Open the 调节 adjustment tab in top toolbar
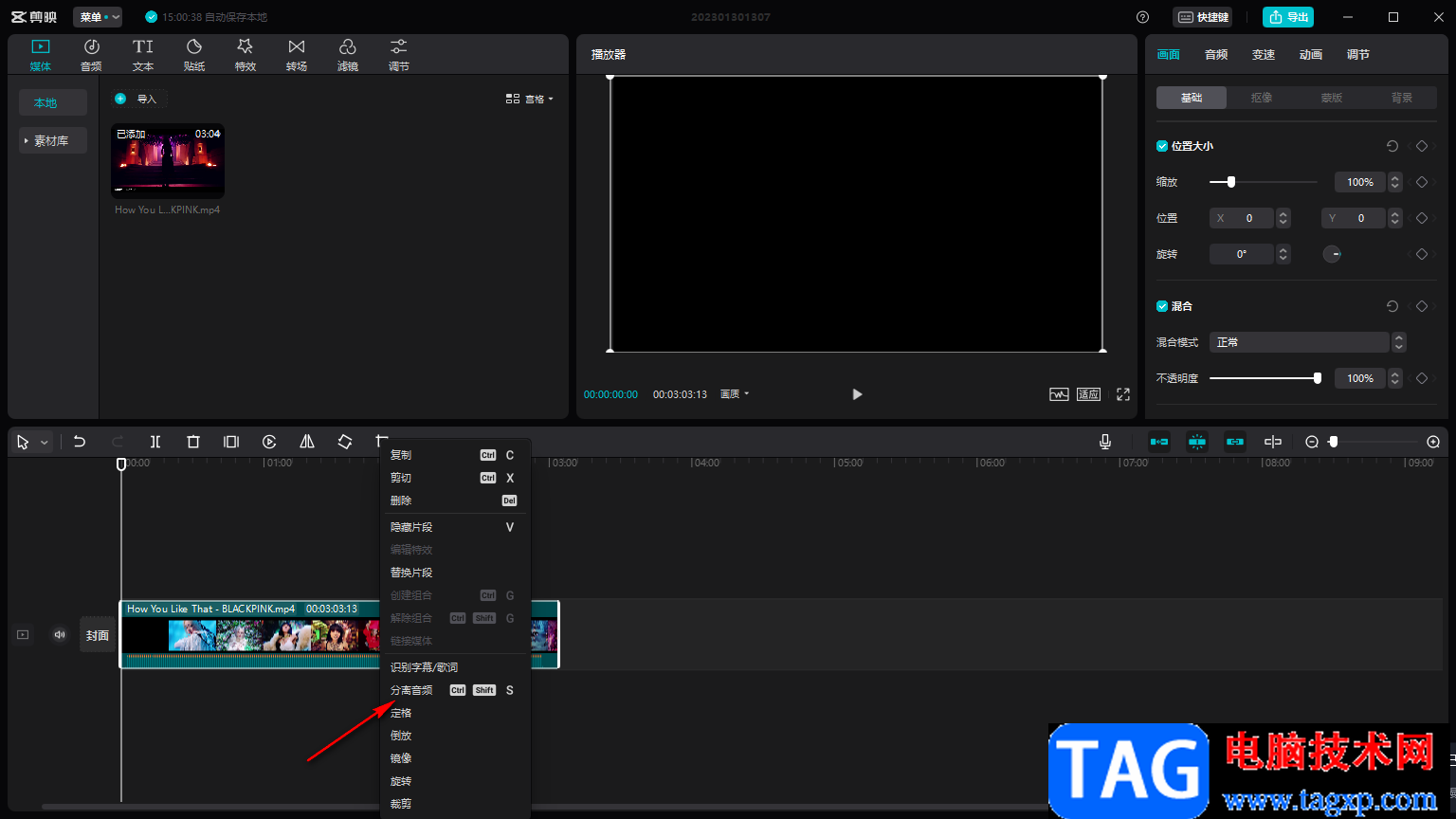Viewport: 1456px width, 819px height. pyautogui.click(x=399, y=55)
